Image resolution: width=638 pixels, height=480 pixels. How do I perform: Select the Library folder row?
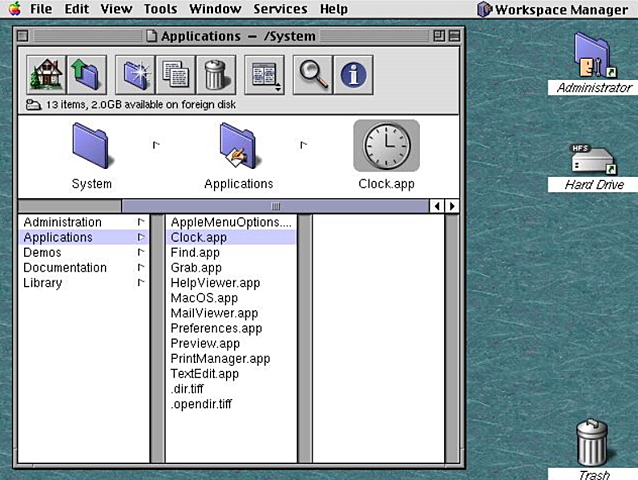[x=84, y=283]
